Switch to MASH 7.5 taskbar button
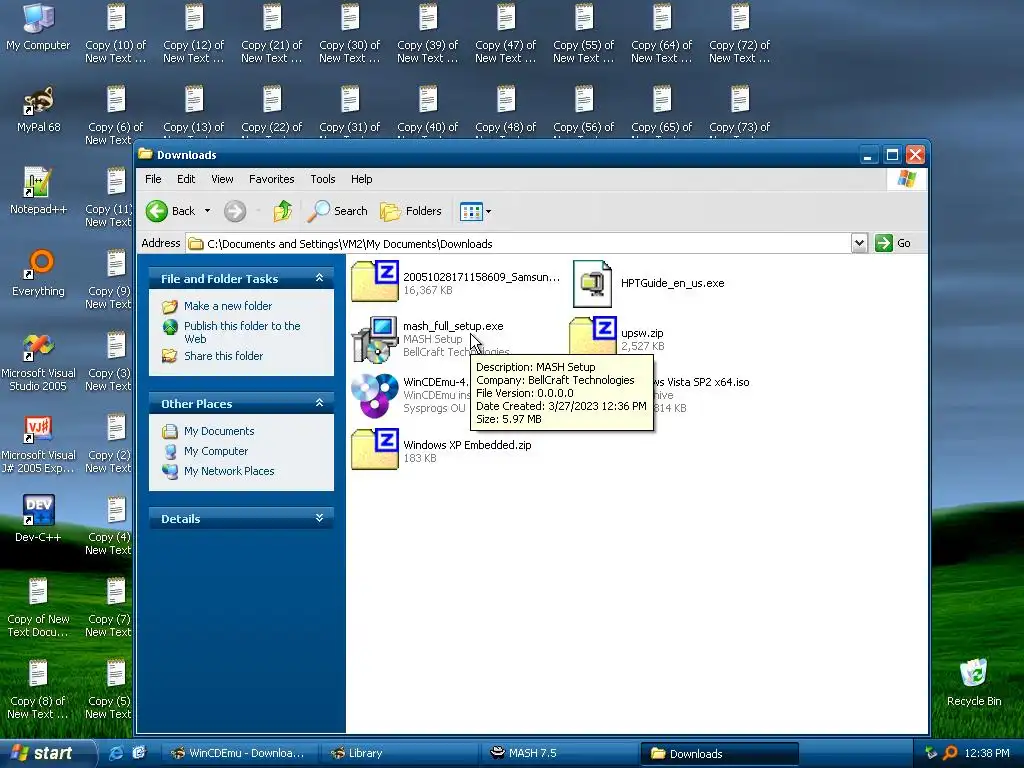 pyautogui.click(x=560, y=753)
